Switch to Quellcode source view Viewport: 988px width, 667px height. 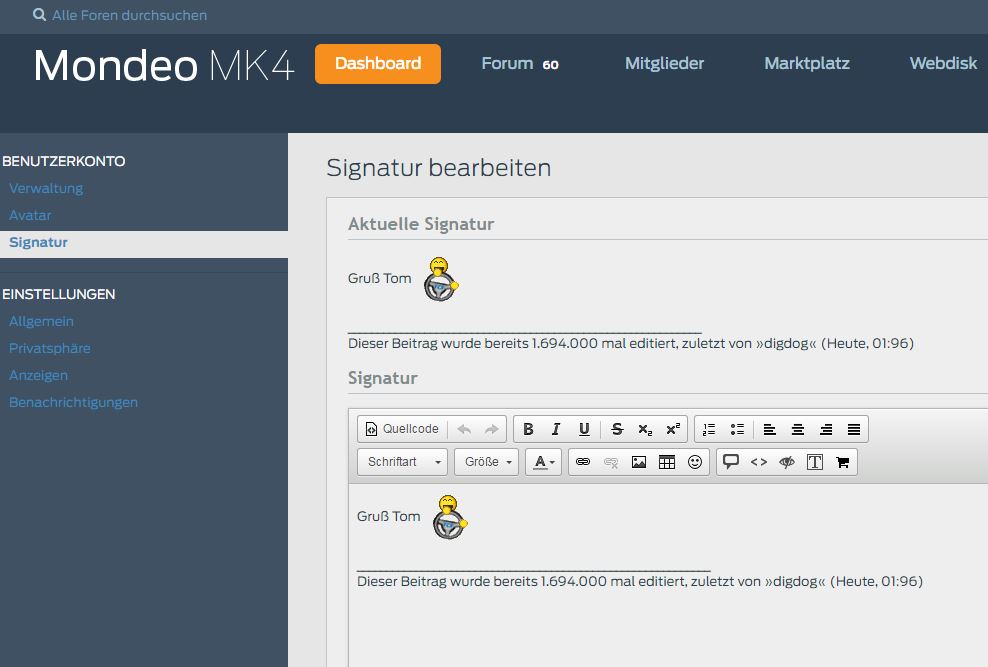[x=402, y=429]
